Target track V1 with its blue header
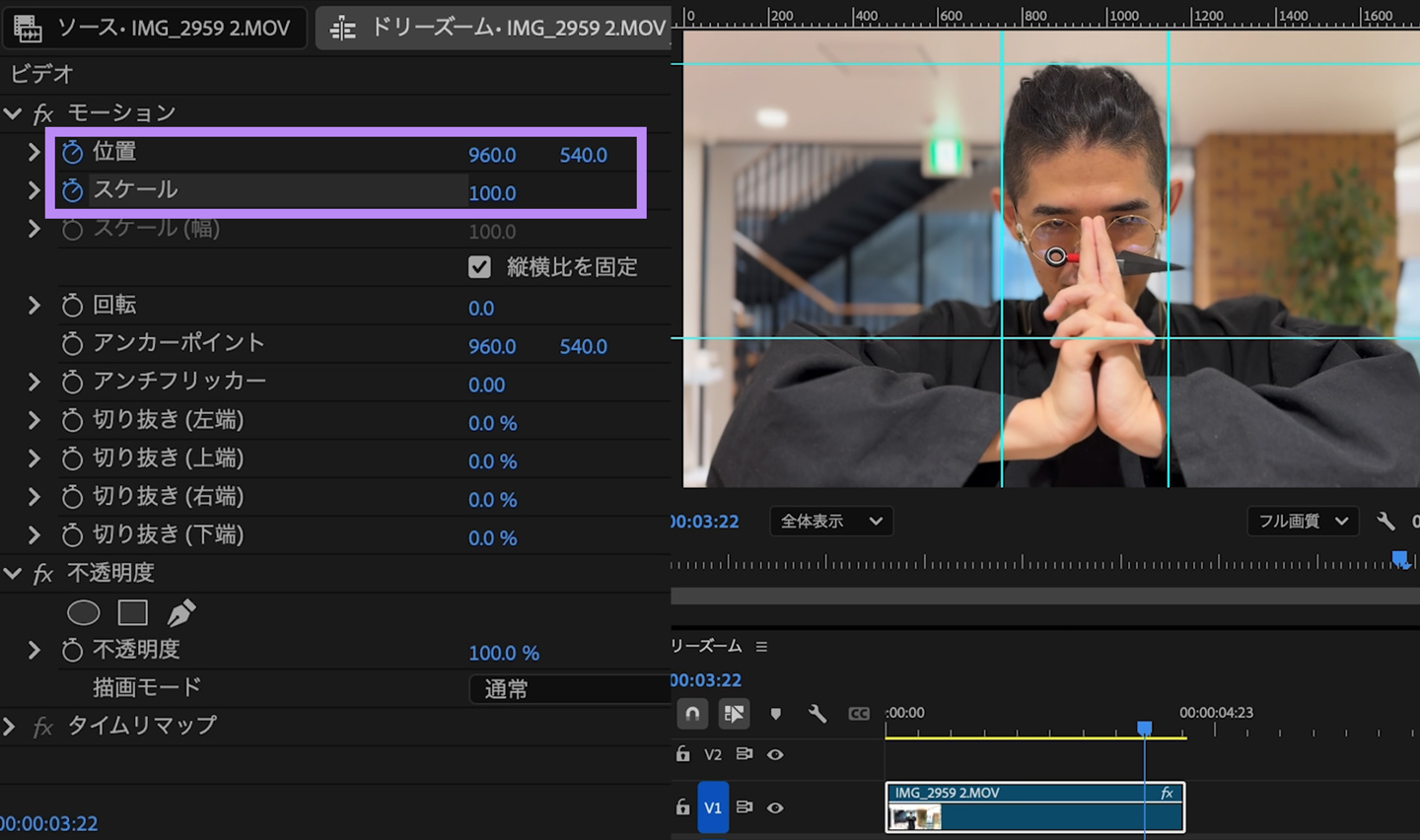 click(x=713, y=807)
